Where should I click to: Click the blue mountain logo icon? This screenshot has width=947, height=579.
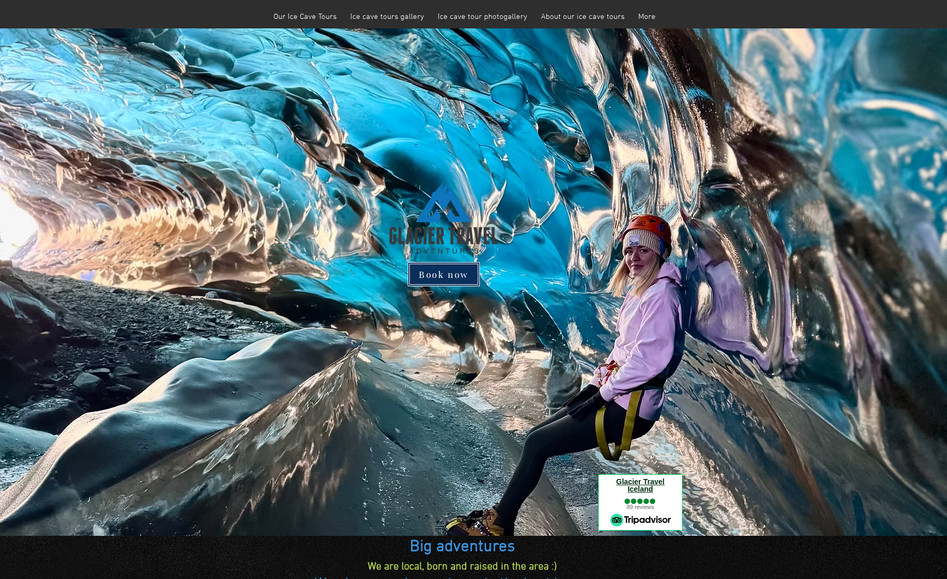pyautogui.click(x=442, y=205)
